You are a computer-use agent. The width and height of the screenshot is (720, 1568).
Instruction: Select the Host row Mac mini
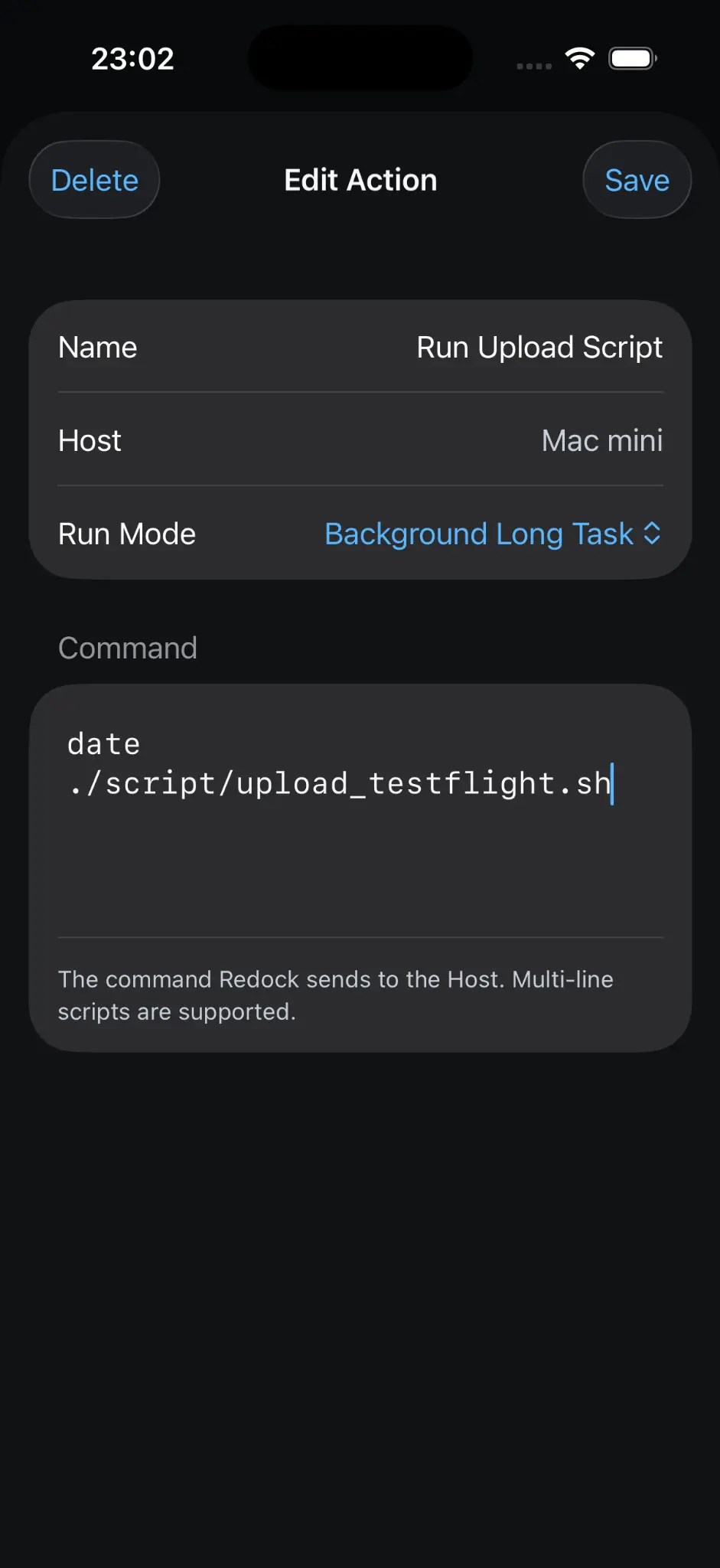click(360, 440)
